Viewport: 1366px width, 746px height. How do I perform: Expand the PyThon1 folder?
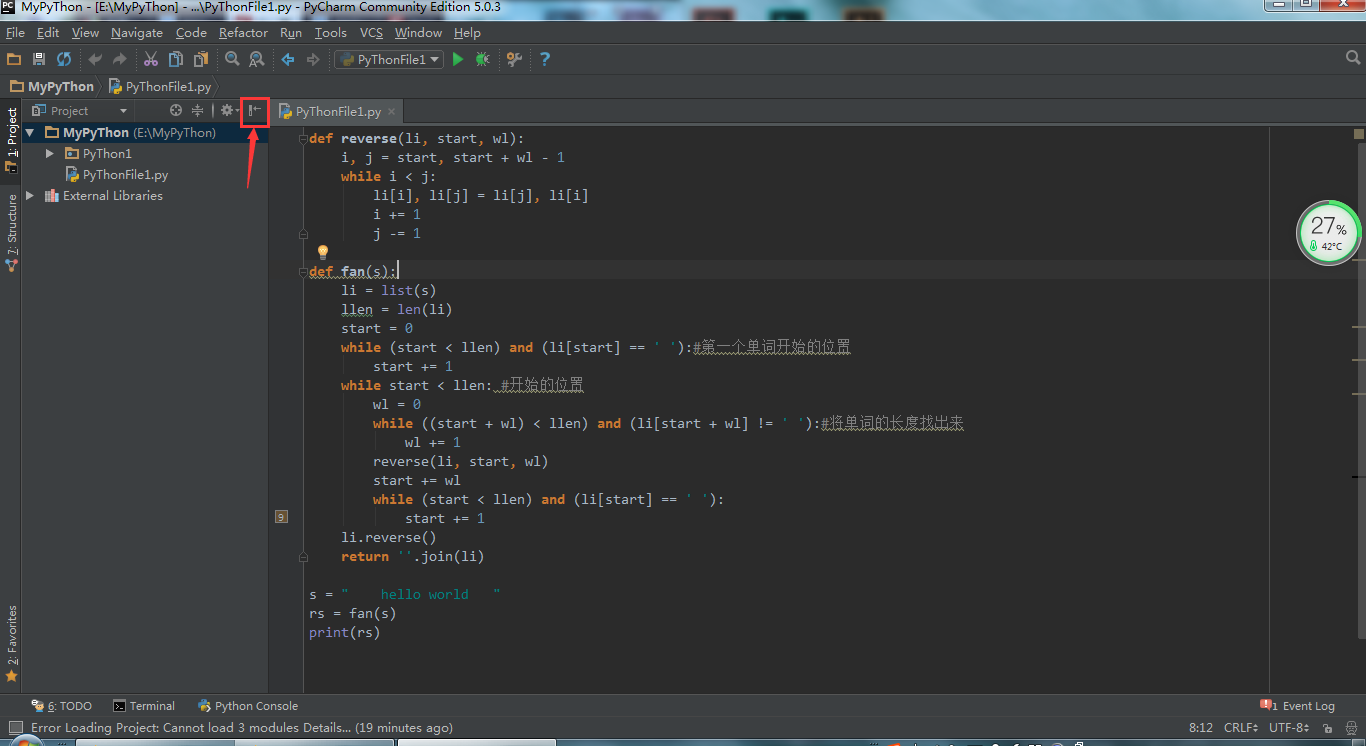click(x=49, y=153)
